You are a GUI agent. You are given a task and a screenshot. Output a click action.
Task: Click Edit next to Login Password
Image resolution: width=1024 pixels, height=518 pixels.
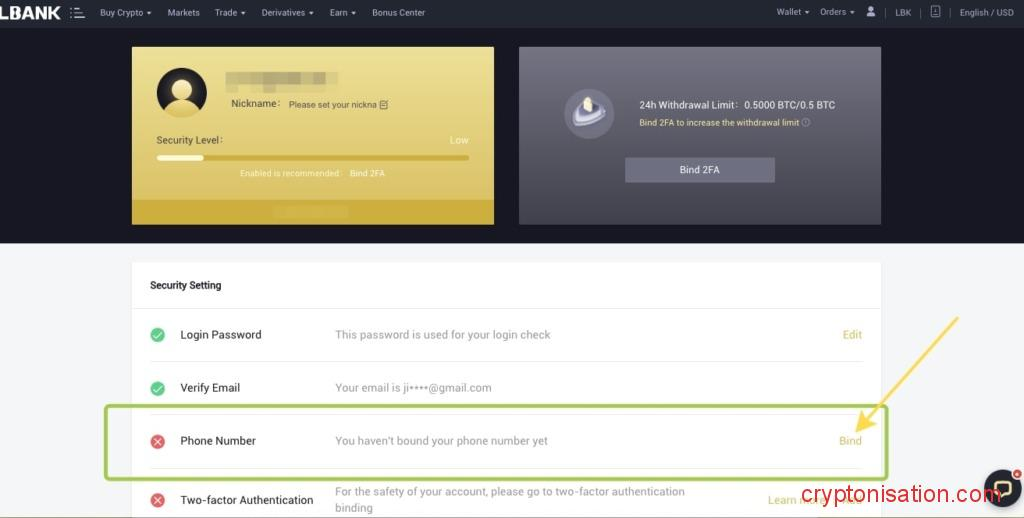852,335
